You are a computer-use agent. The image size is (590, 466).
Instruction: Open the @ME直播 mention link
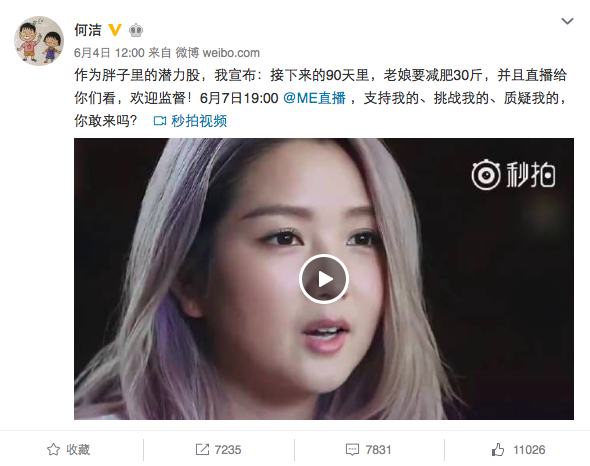(x=314, y=98)
